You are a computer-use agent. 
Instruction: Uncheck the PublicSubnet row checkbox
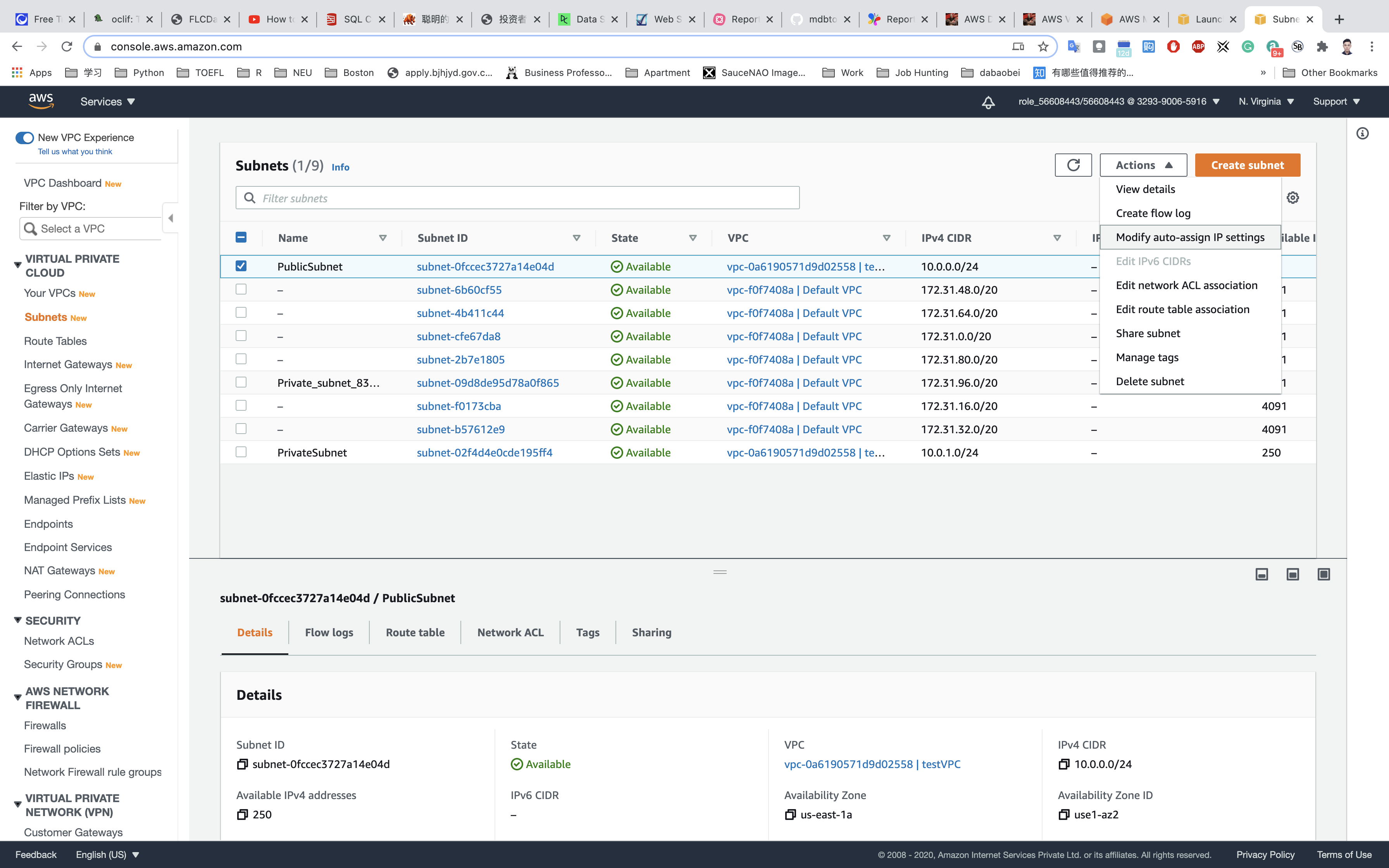click(x=241, y=266)
